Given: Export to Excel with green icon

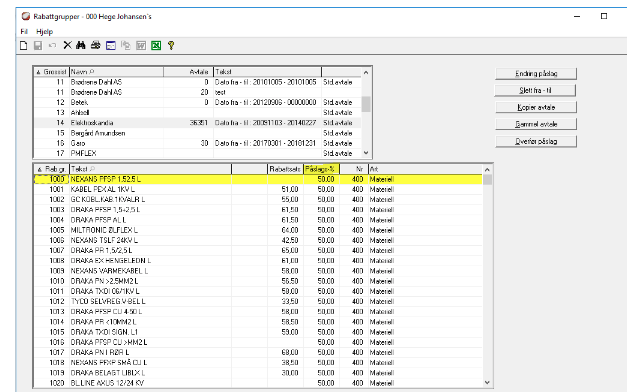Looking at the screenshot, I should 156,46.
